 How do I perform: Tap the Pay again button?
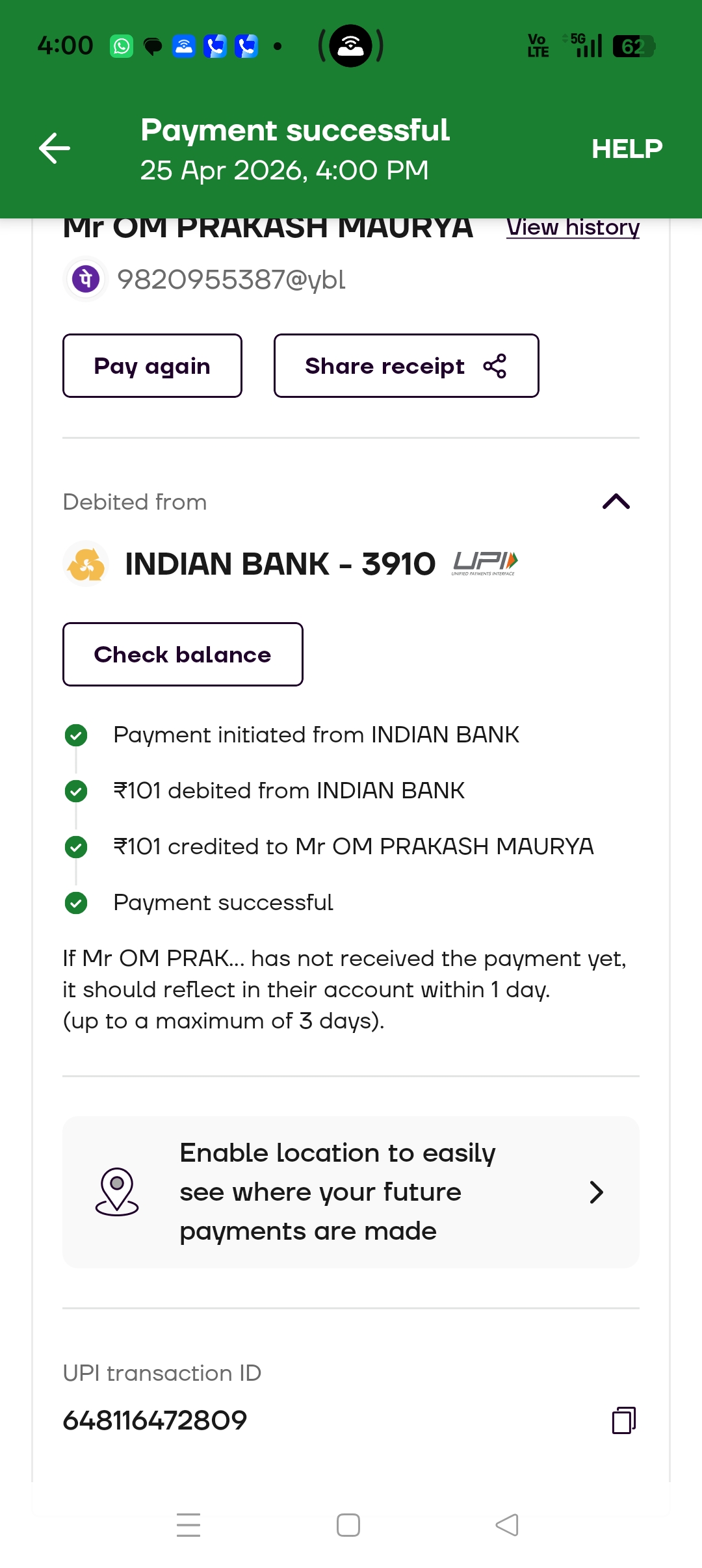pos(152,365)
